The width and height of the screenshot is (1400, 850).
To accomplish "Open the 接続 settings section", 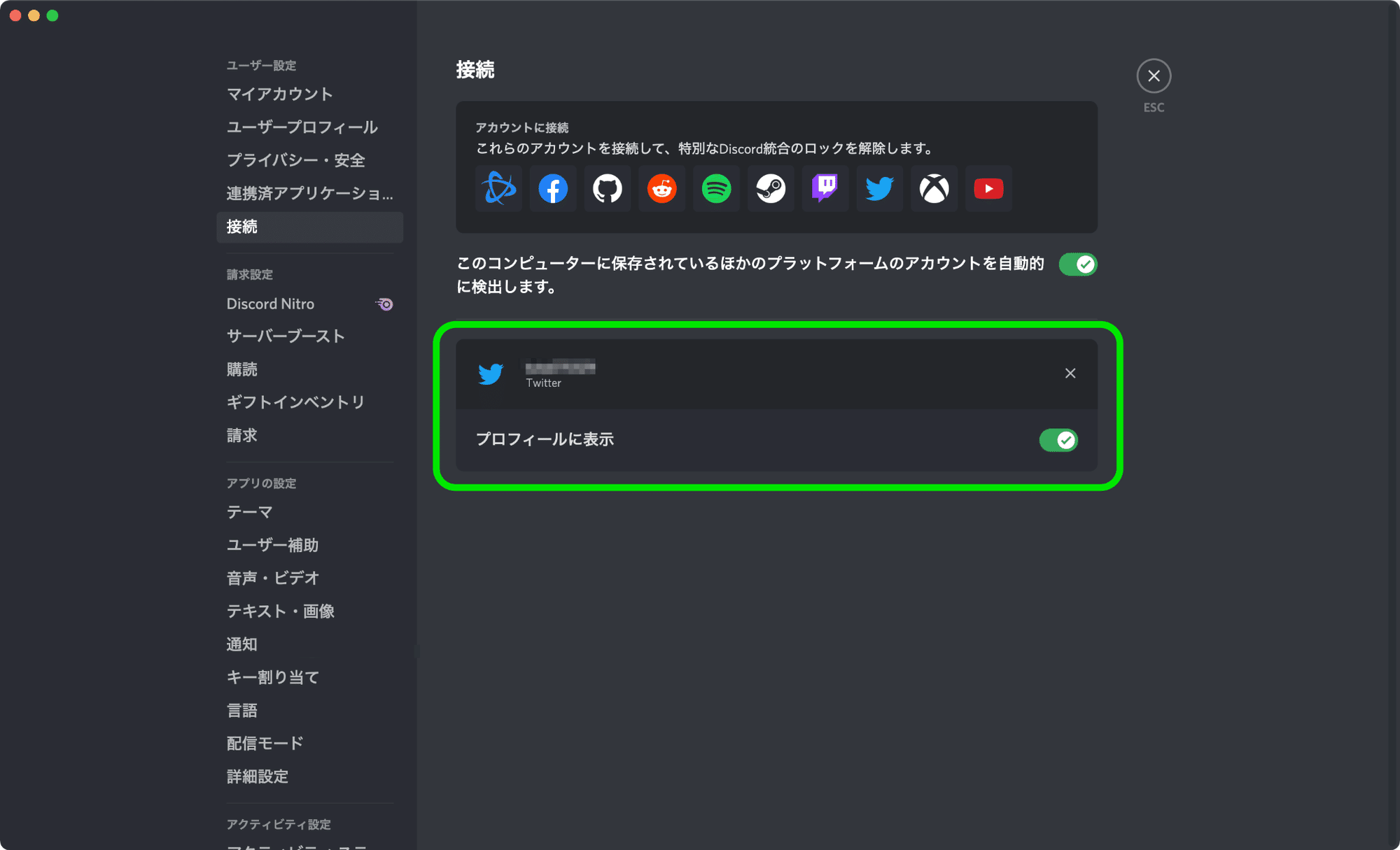I will (x=242, y=227).
